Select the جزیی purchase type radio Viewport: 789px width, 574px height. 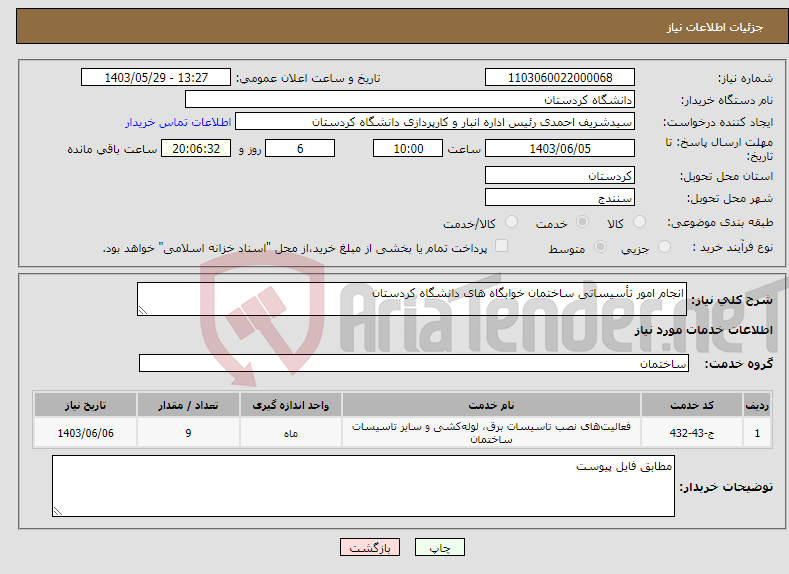[664, 247]
